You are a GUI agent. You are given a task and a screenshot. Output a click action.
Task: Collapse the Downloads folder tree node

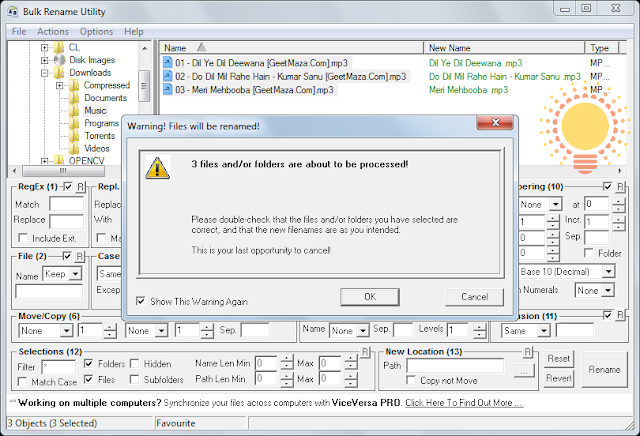(44, 73)
